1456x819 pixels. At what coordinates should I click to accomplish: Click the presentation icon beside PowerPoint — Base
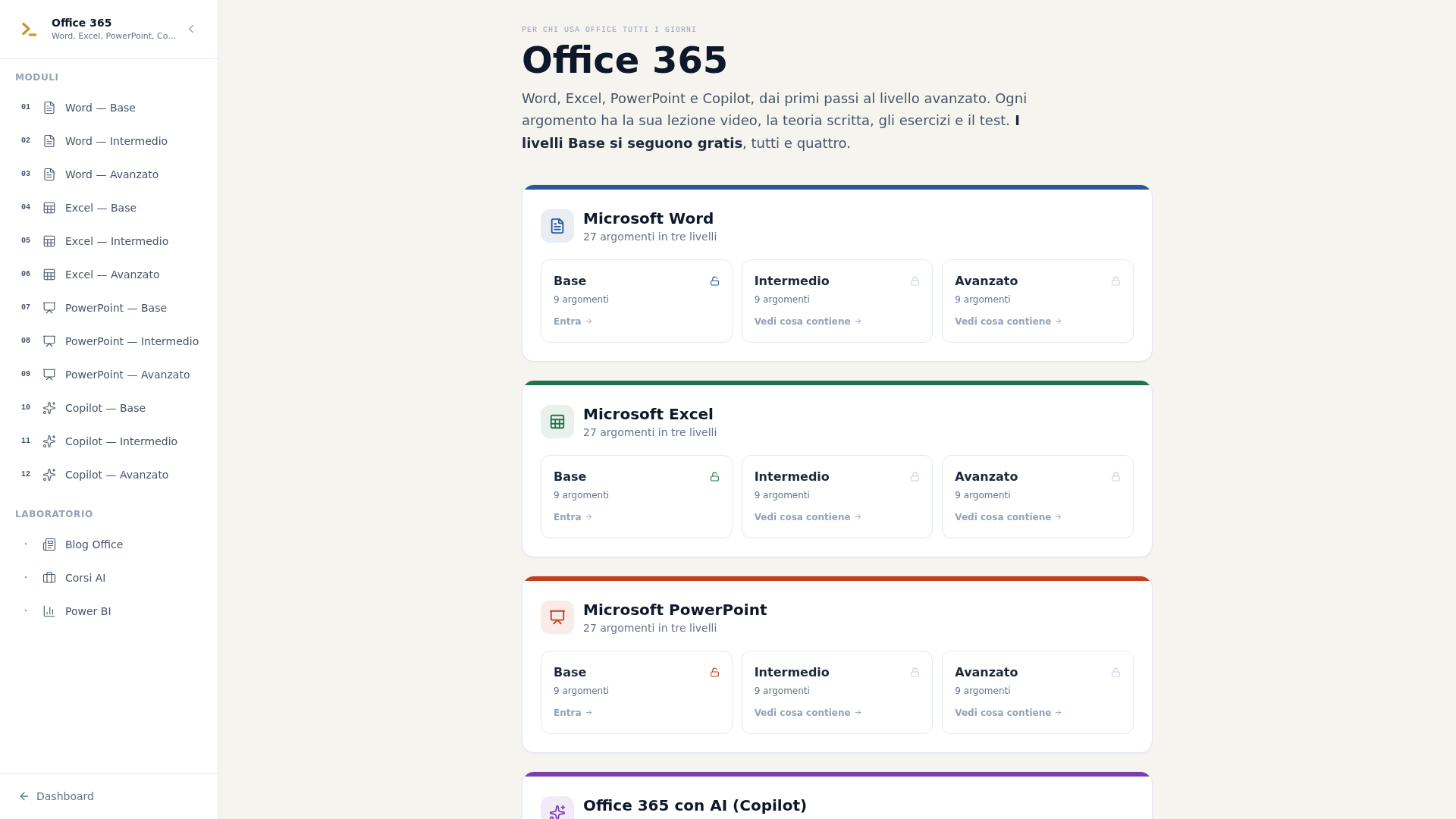(x=49, y=308)
